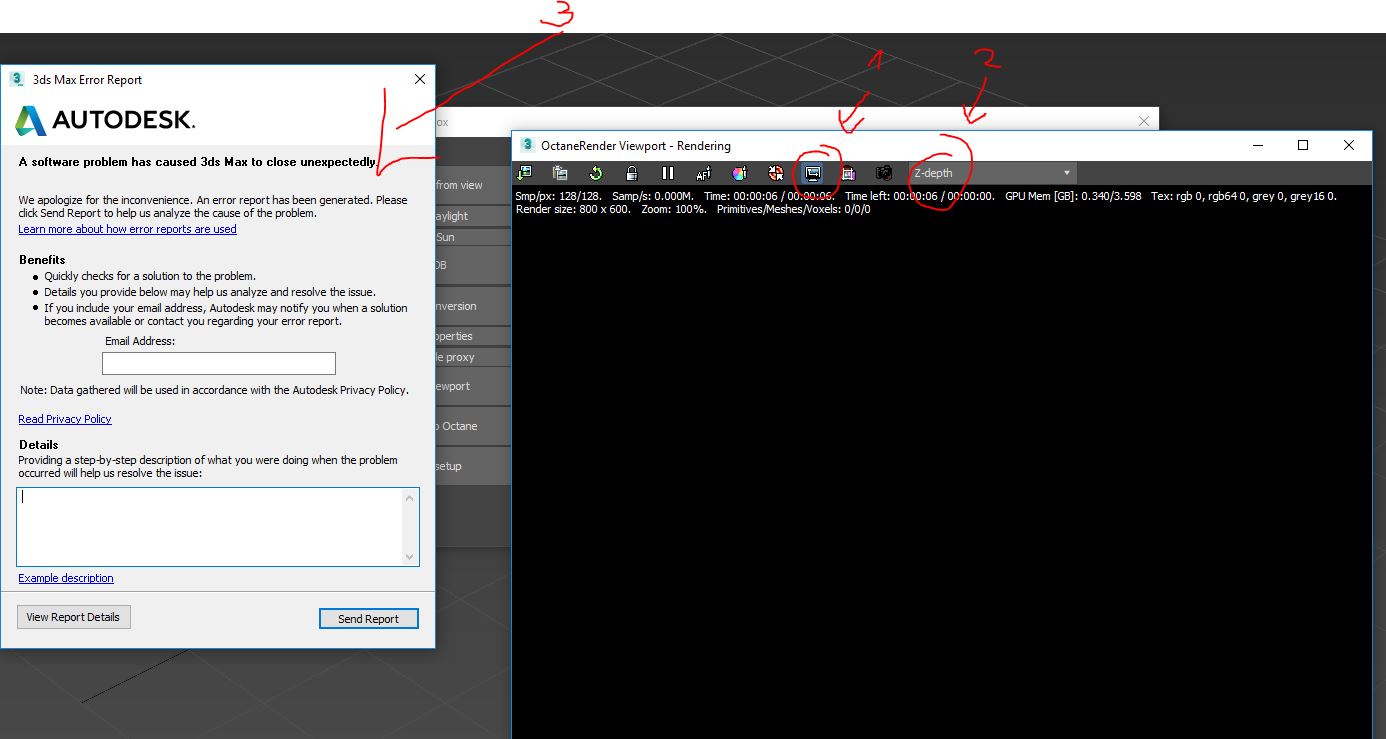1386x739 pixels.
Task: Click the red-and-white ring picker icon
Action: [775, 173]
